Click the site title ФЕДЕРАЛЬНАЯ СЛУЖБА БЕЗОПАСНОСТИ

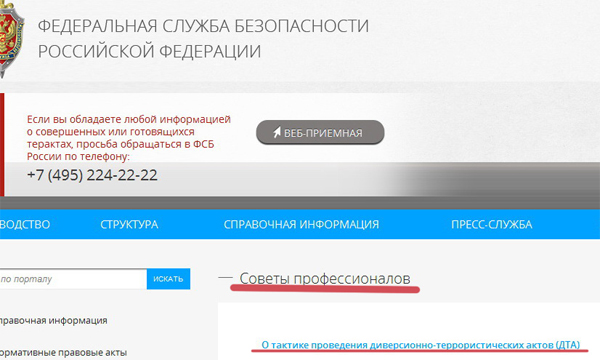coord(203,26)
